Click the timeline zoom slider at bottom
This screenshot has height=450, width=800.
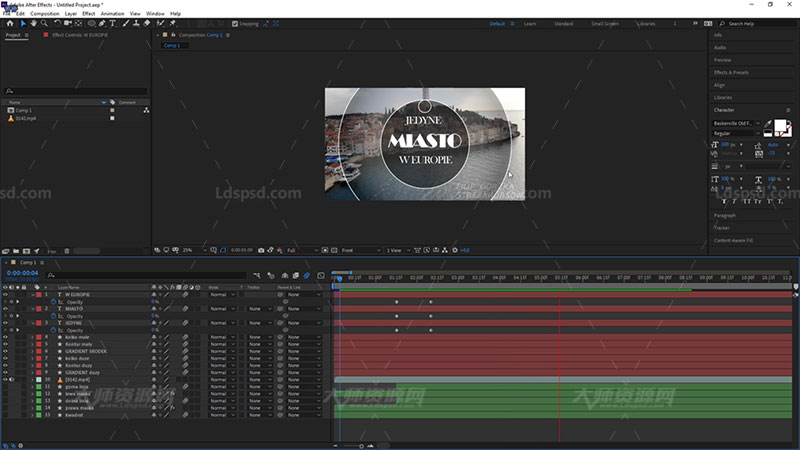pos(361,446)
